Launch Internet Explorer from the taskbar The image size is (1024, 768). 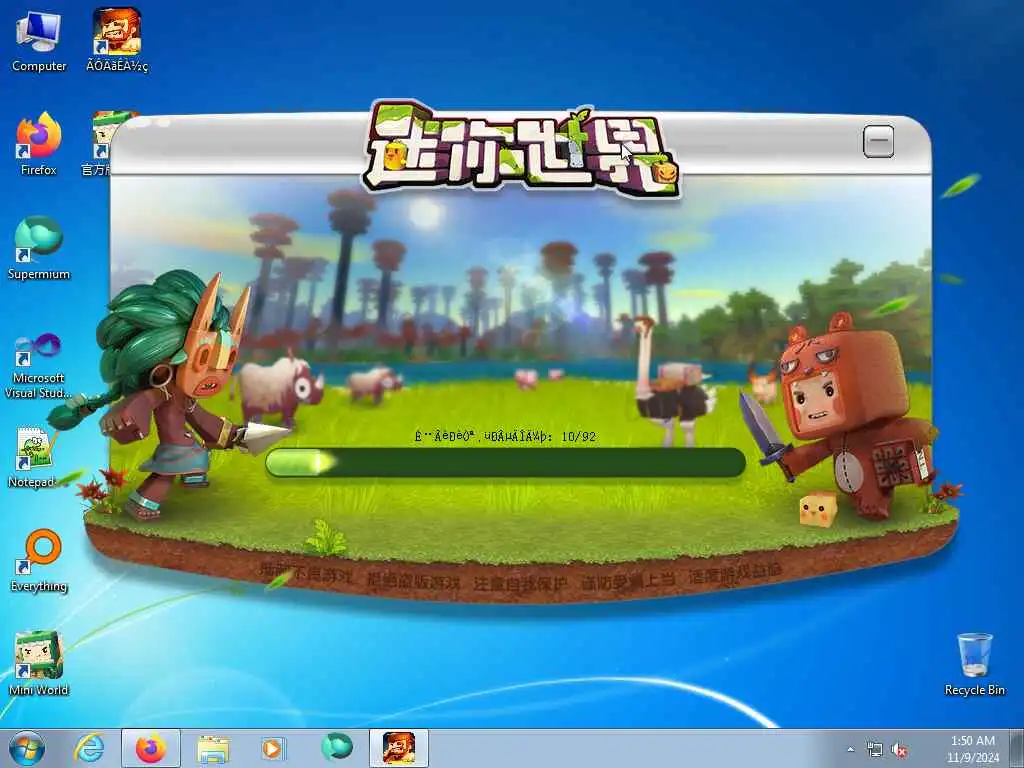point(89,748)
